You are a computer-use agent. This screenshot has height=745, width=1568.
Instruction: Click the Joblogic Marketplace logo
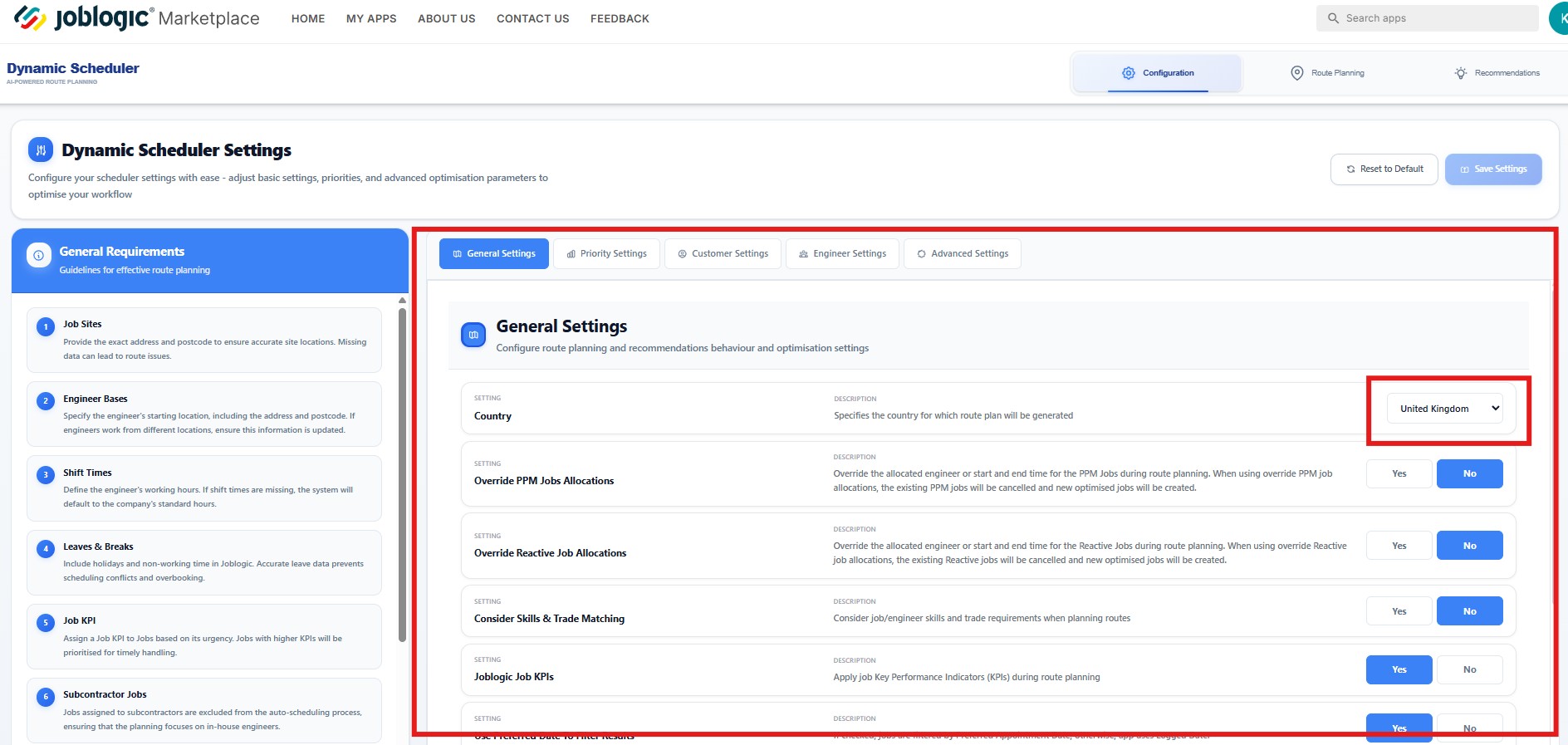pyautogui.click(x=137, y=18)
